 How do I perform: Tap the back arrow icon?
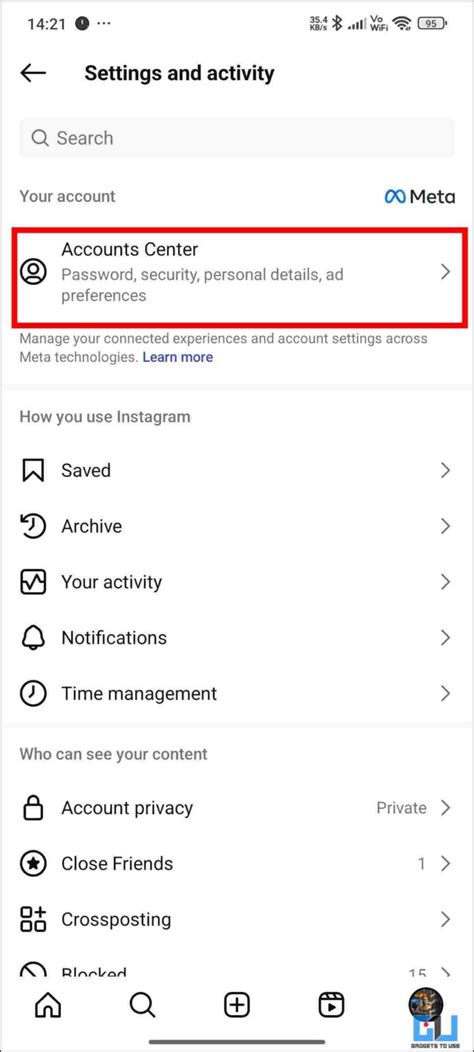pos(33,73)
